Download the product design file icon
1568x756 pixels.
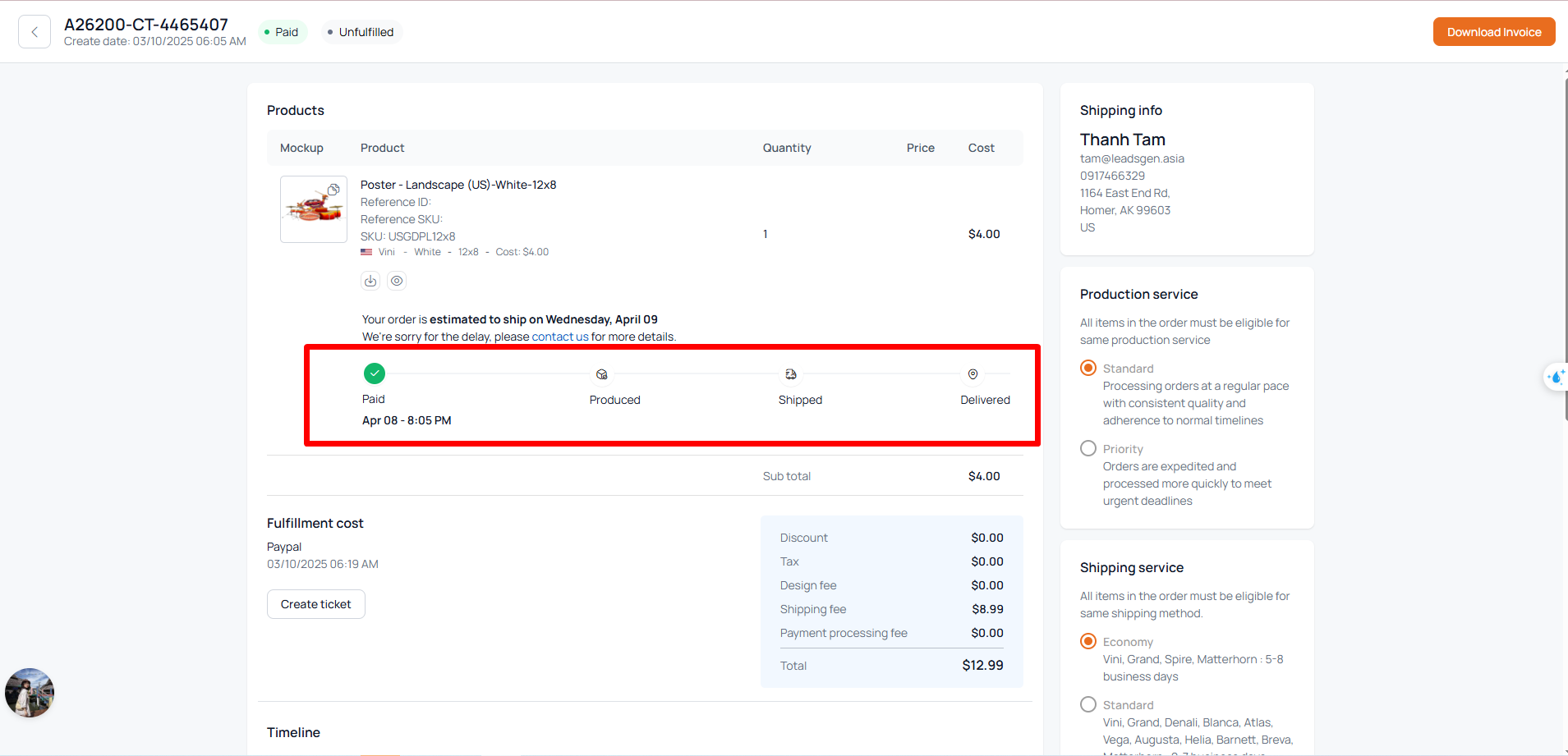370,281
